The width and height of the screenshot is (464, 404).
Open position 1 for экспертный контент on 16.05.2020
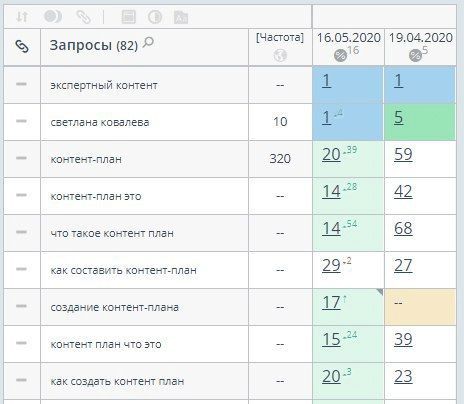pos(327,81)
